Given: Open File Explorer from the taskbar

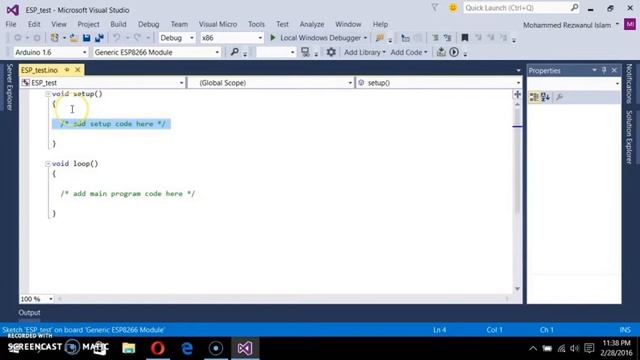Looking at the screenshot, I should point(129,348).
